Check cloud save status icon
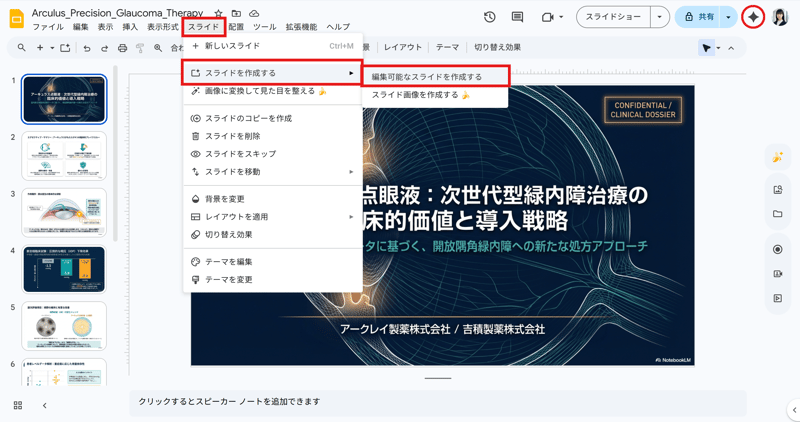800x422 pixels. pos(254,14)
